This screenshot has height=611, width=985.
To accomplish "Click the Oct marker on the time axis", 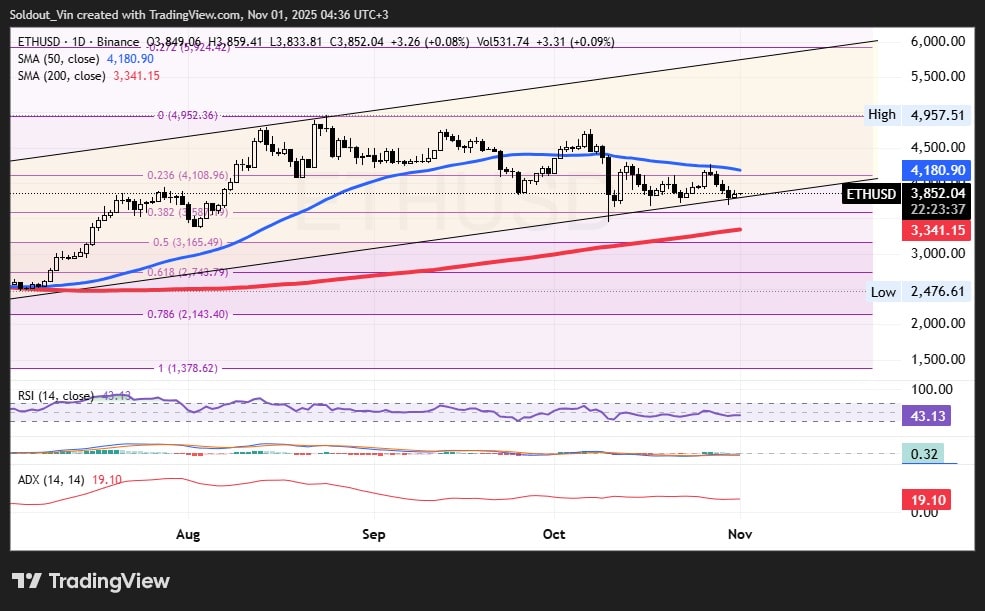I will 553,534.
